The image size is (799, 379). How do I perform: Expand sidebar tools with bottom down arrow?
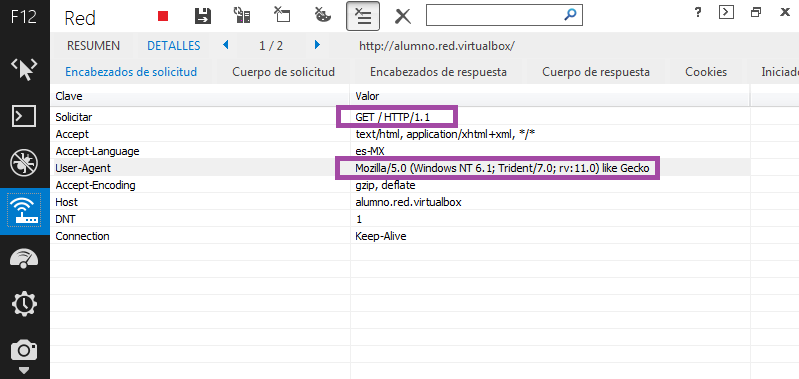click(x=24, y=370)
